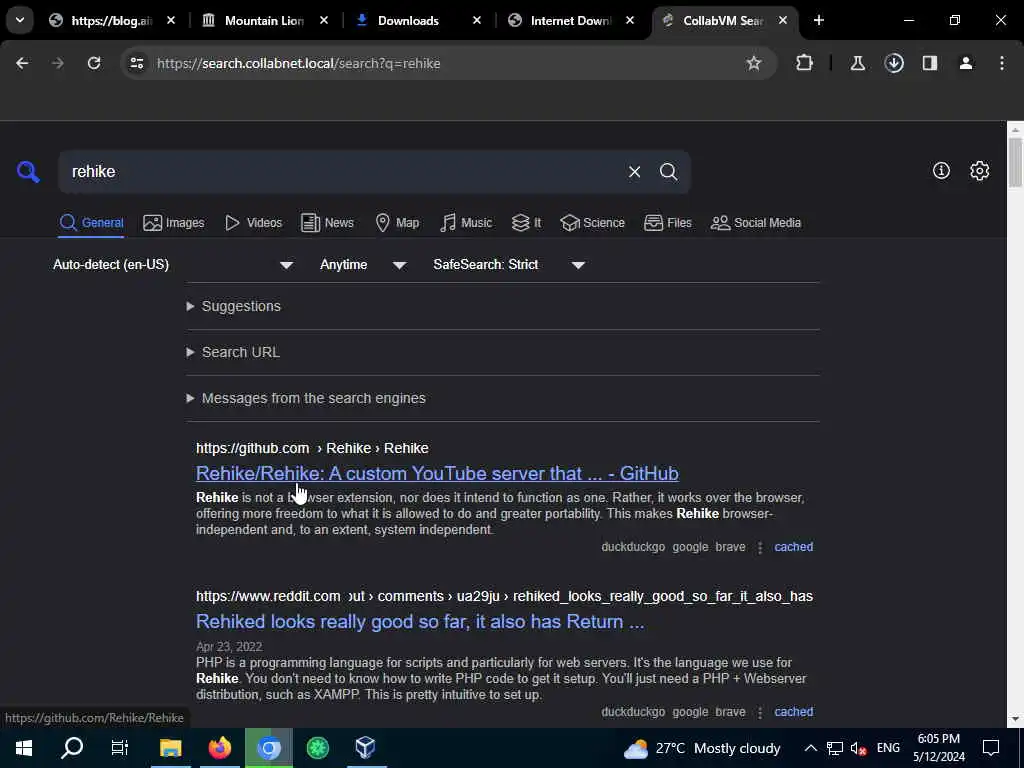Switch to the blog tab
The width and height of the screenshot is (1024, 768).
[x=111, y=20]
